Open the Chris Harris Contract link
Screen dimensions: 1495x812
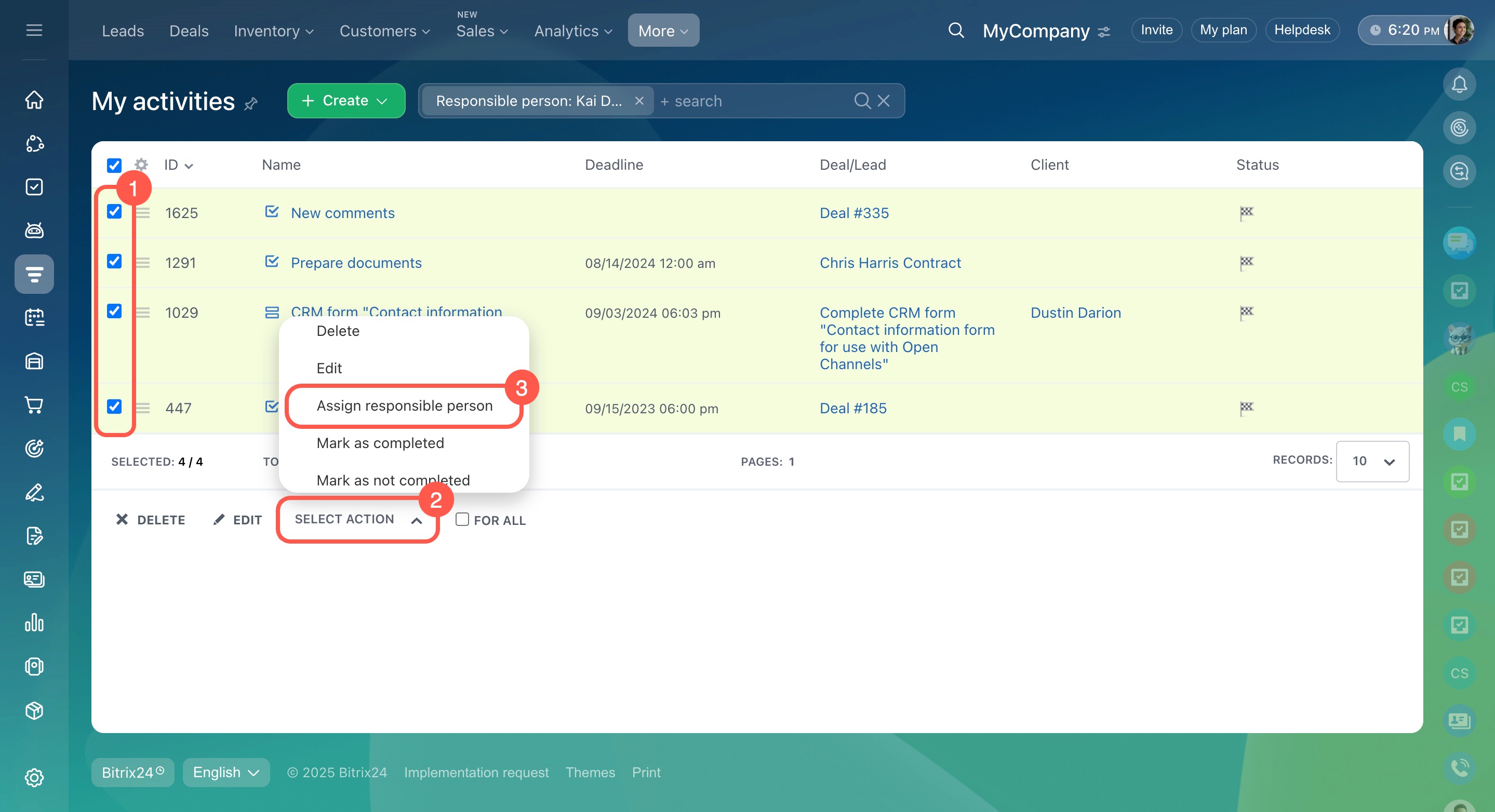click(890, 263)
